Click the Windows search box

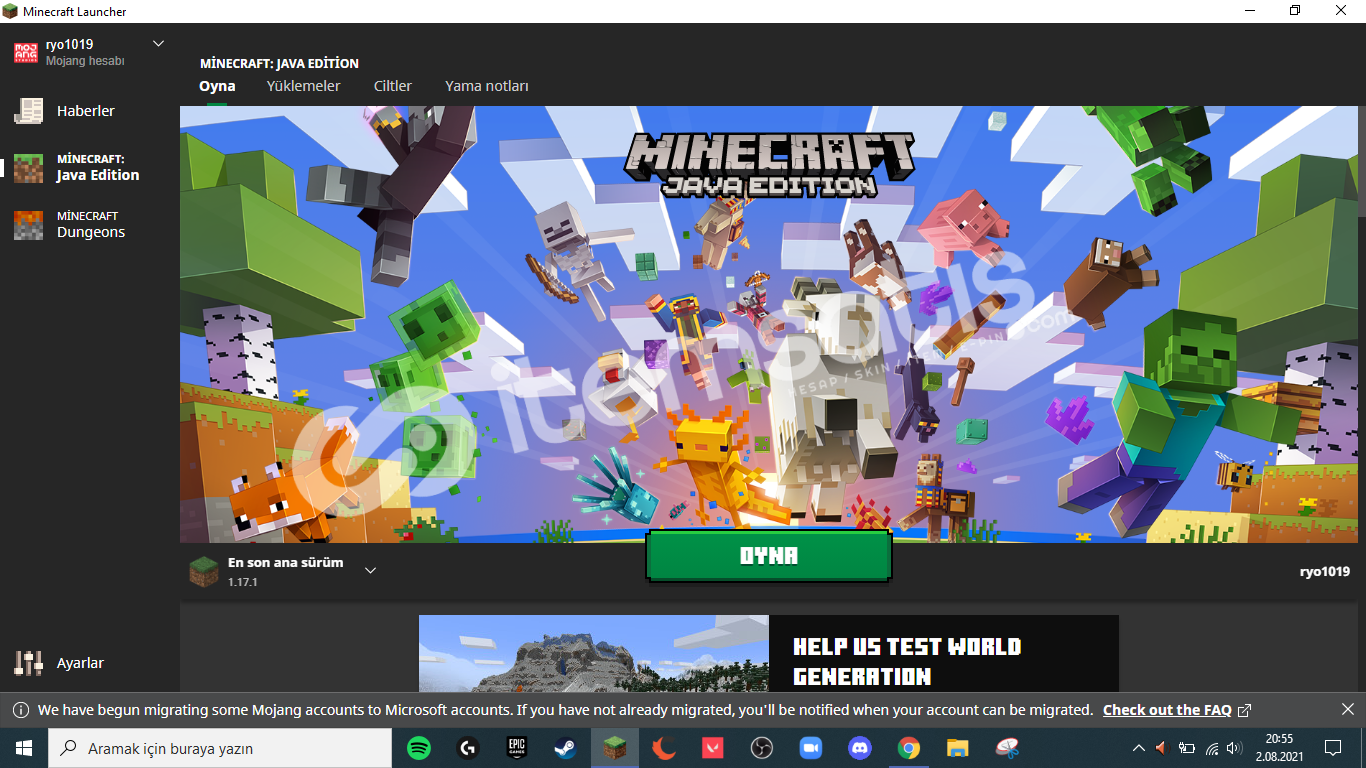pos(220,748)
